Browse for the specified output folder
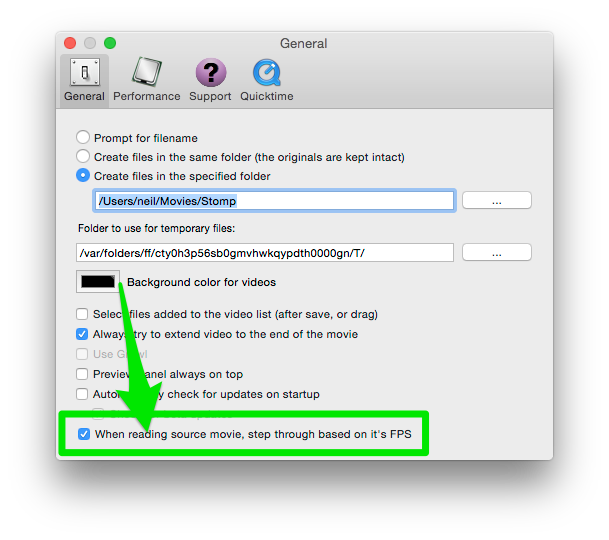The height and width of the screenshot is (540, 609). (x=497, y=200)
